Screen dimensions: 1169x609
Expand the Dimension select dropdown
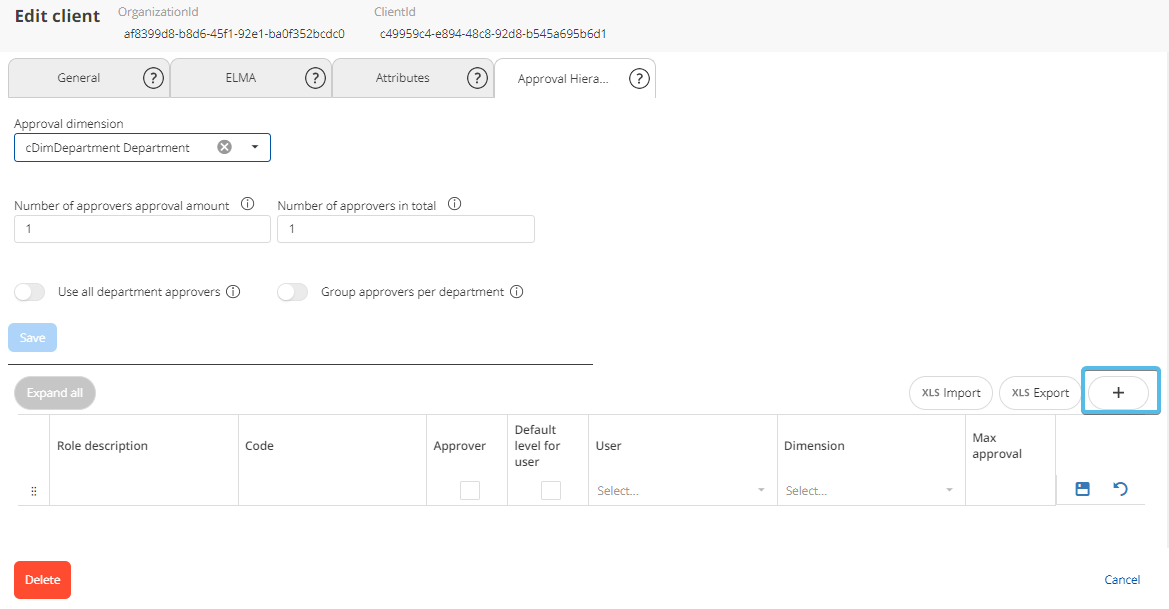[869, 491]
